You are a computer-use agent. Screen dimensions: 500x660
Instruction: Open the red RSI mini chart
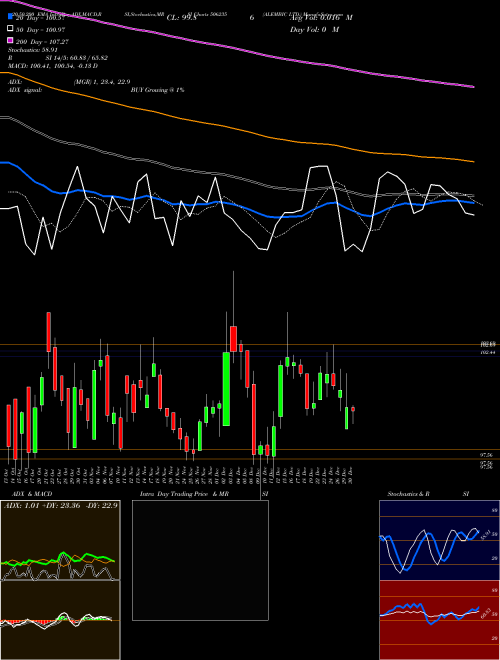point(439,620)
